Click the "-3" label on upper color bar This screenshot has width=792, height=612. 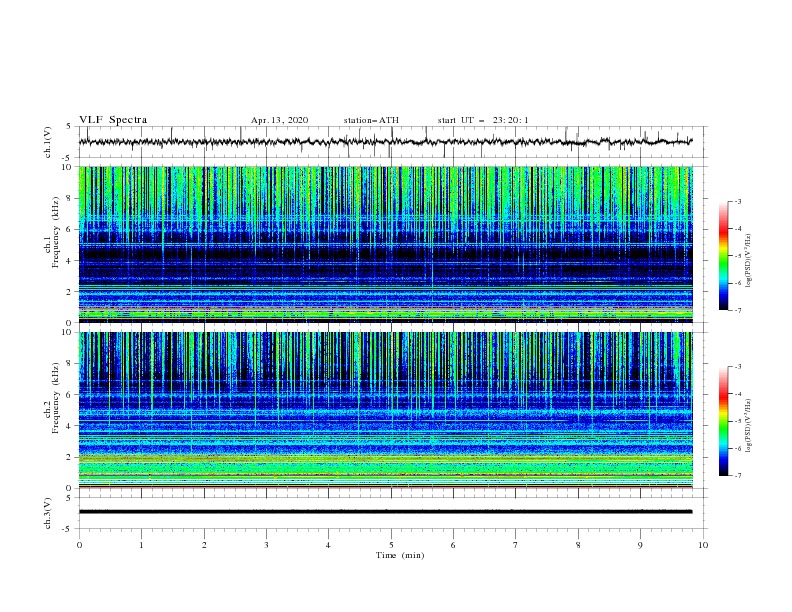point(738,202)
